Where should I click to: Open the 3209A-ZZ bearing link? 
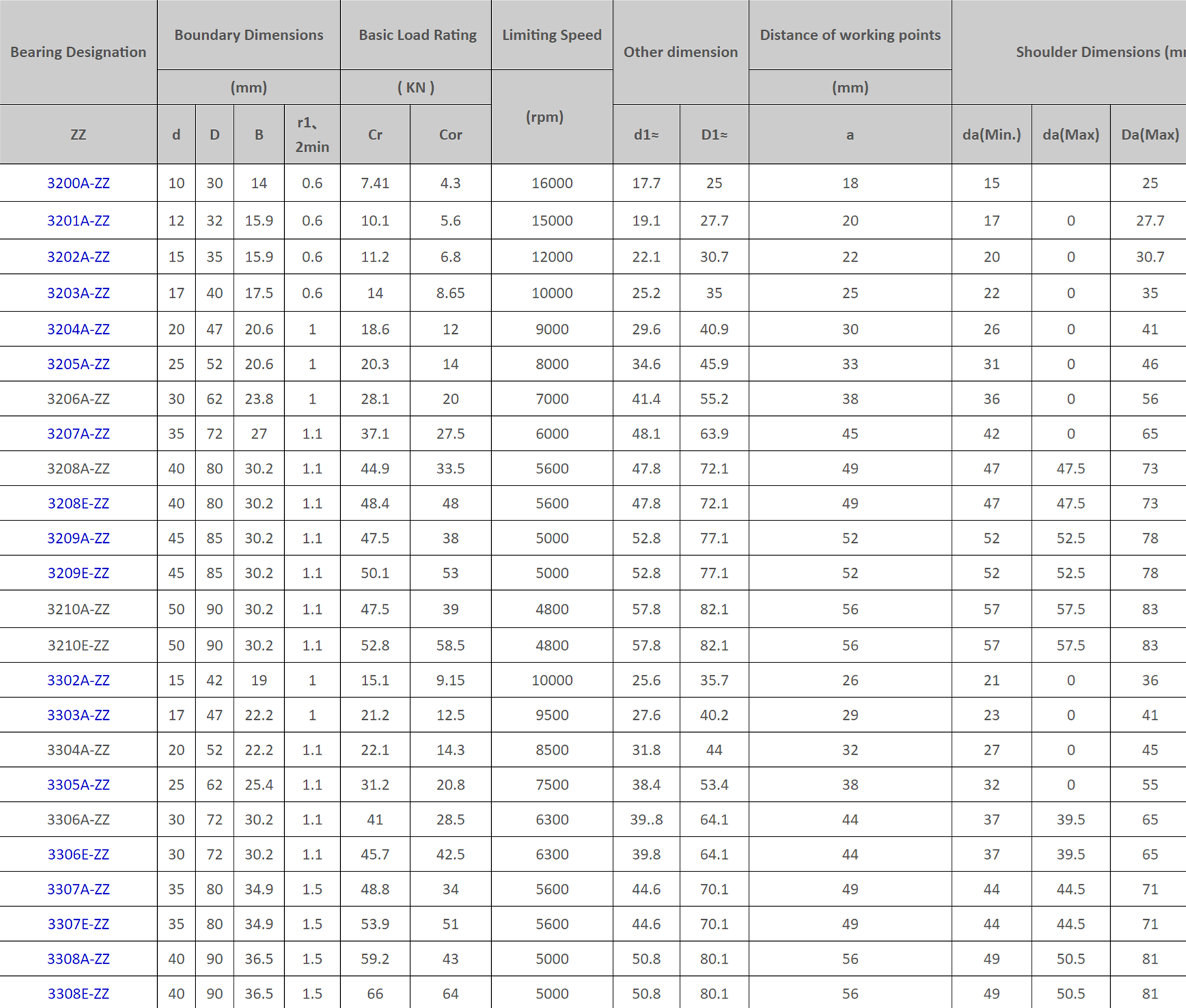pyautogui.click(x=78, y=538)
